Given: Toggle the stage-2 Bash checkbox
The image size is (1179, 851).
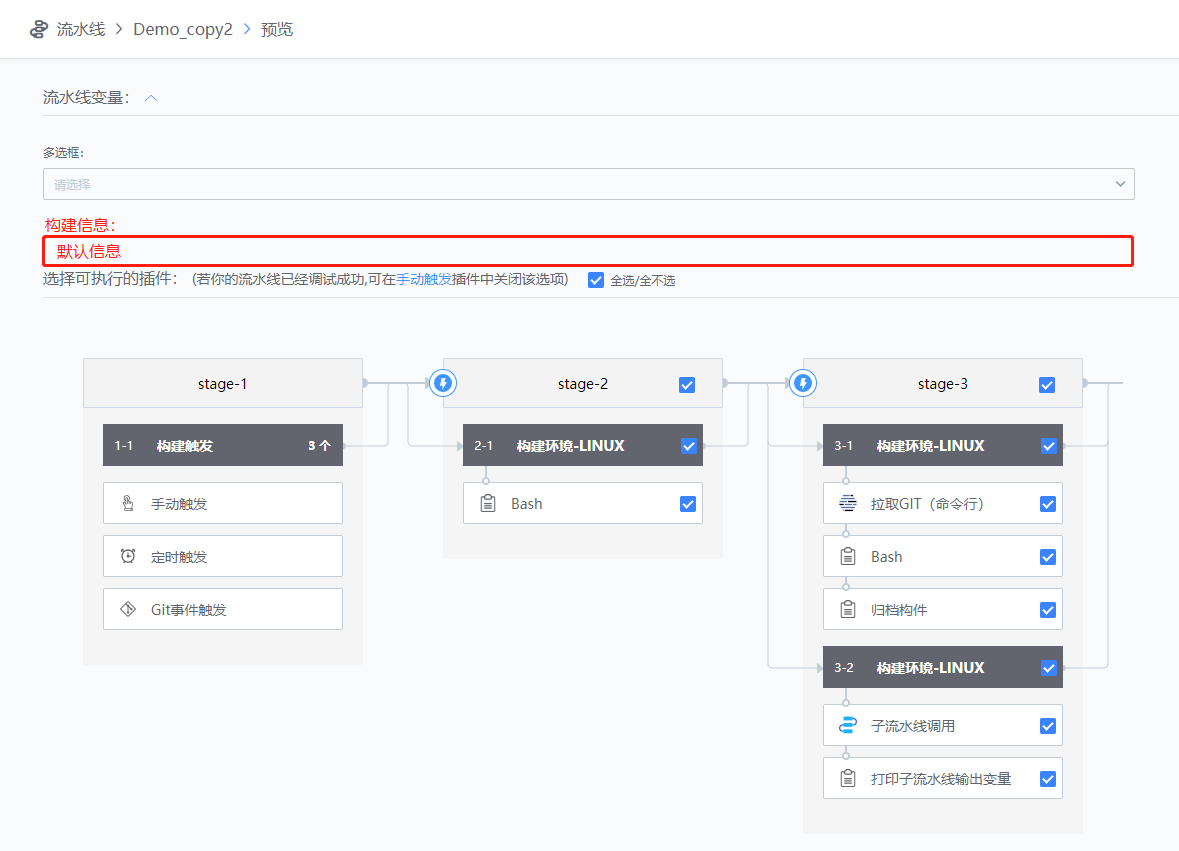Looking at the screenshot, I should (x=687, y=504).
